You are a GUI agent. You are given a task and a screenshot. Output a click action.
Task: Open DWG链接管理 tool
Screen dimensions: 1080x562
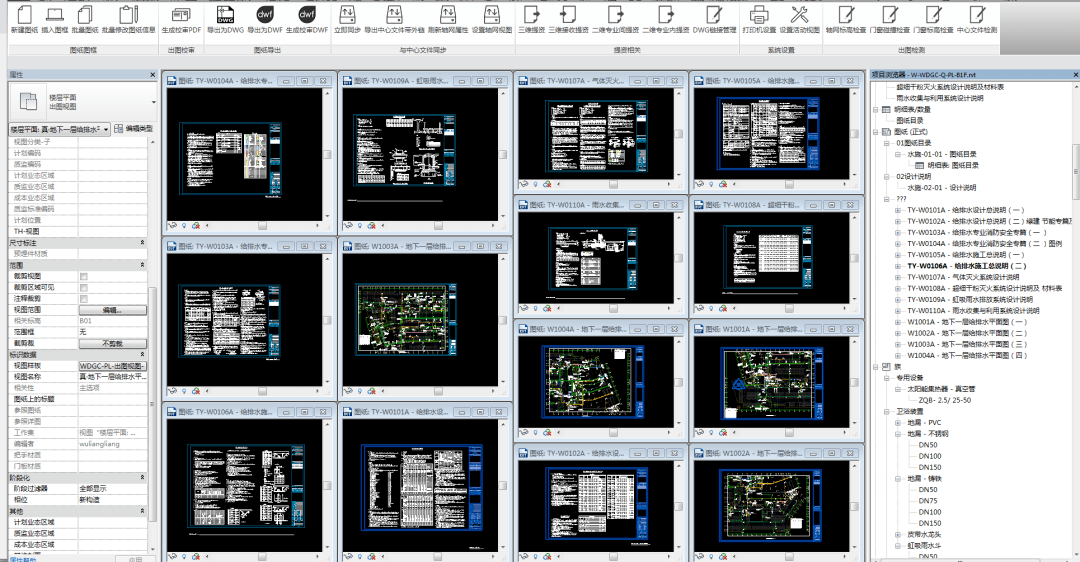click(714, 19)
